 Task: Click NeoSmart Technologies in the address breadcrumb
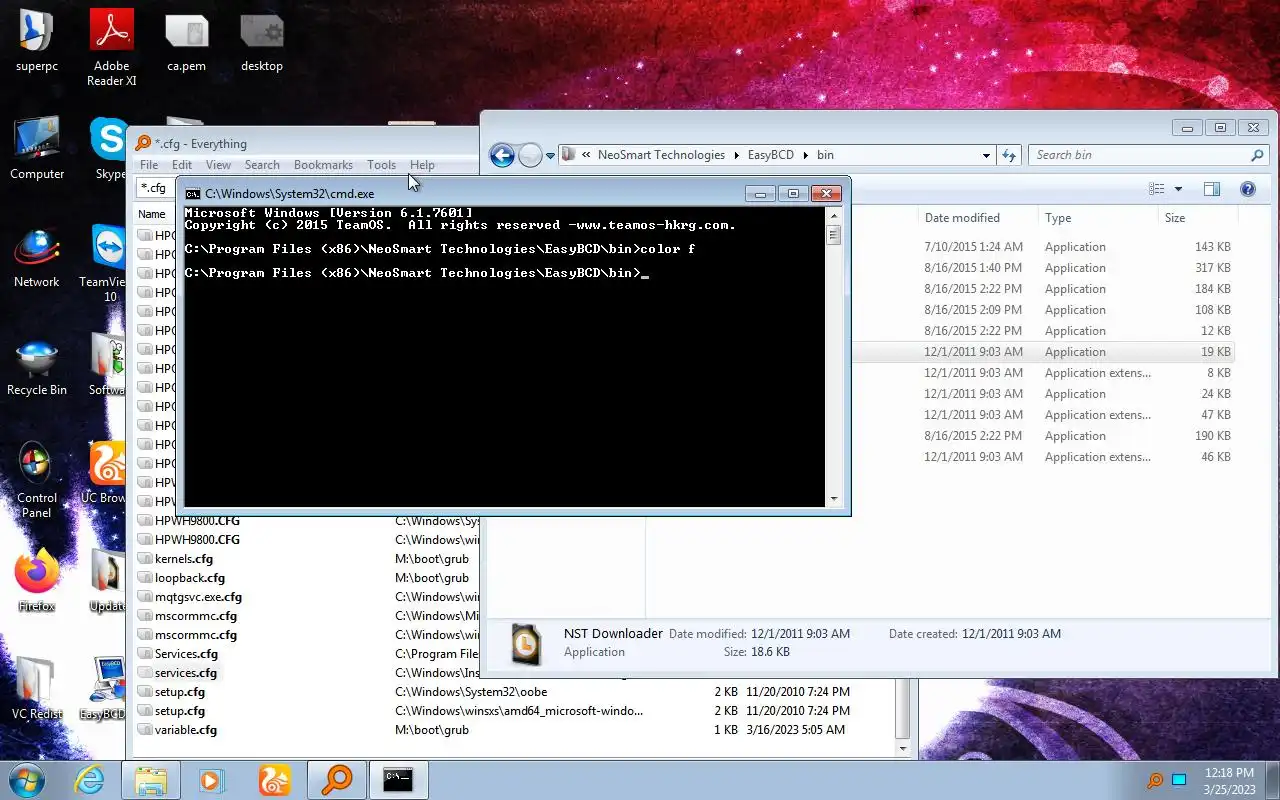661,155
